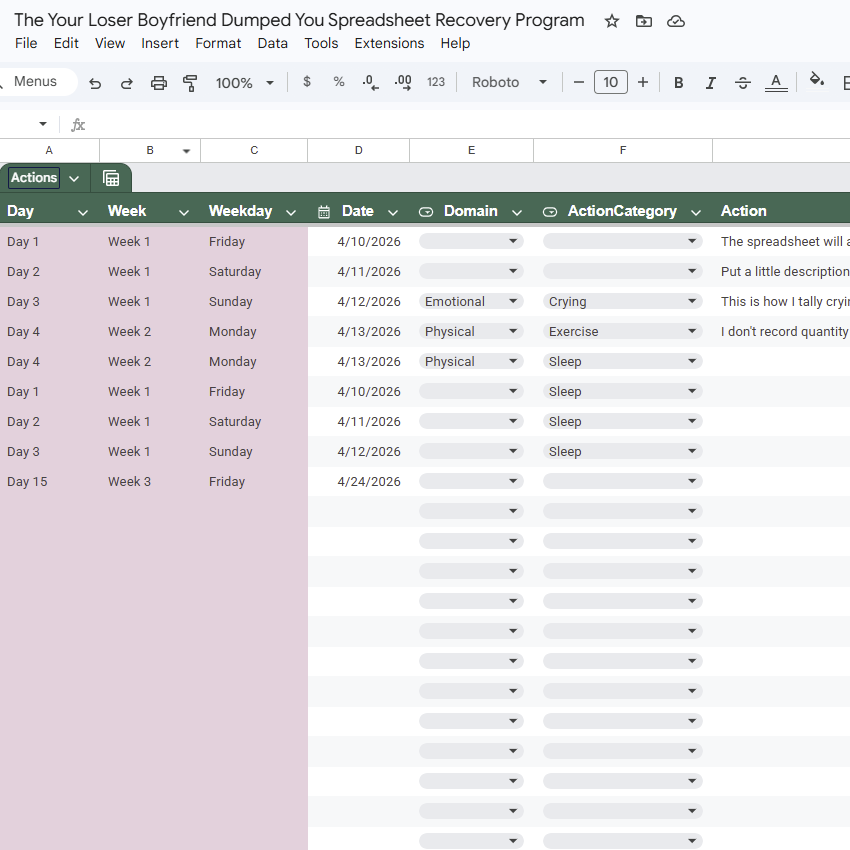The width and height of the screenshot is (850, 850).
Task: Click the Menus search box
Action: coord(36,82)
